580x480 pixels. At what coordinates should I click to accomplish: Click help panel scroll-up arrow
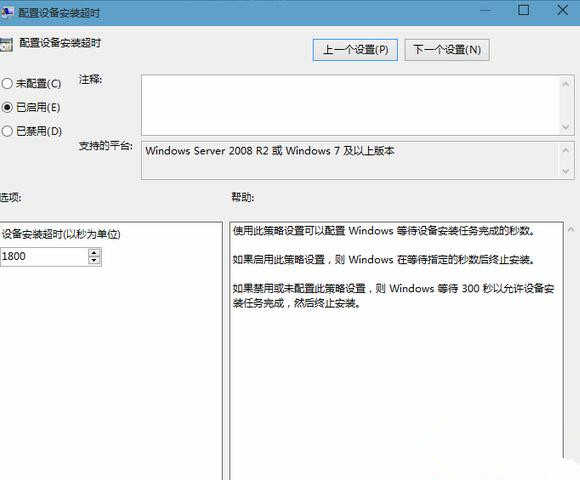pyautogui.click(x=571, y=230)
